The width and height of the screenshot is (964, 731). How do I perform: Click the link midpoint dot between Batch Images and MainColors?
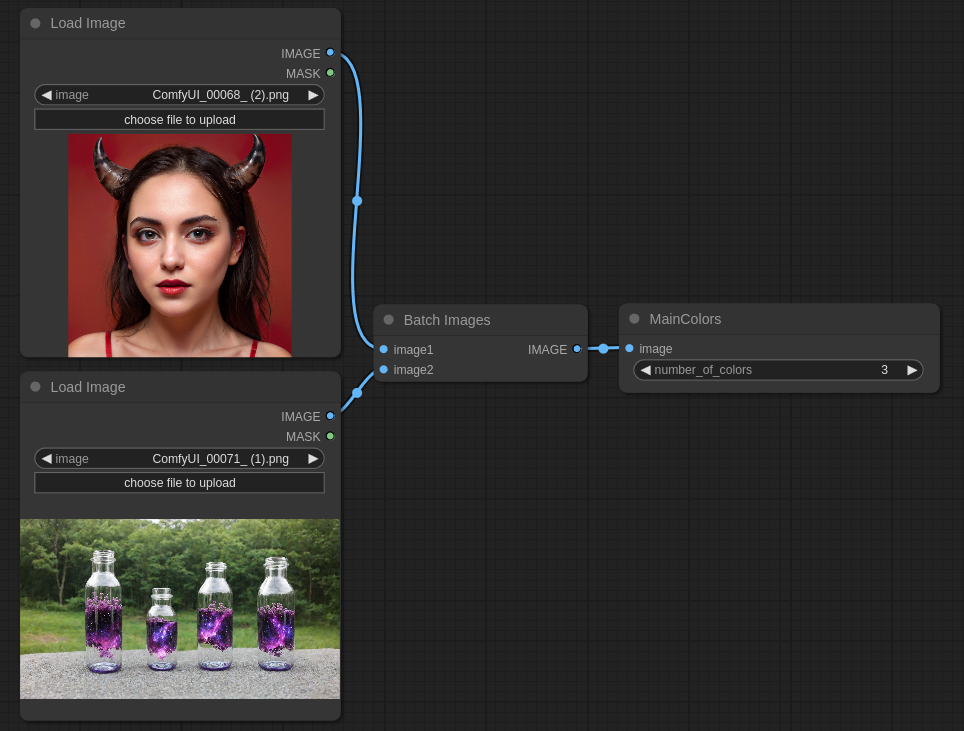point(603,348)
